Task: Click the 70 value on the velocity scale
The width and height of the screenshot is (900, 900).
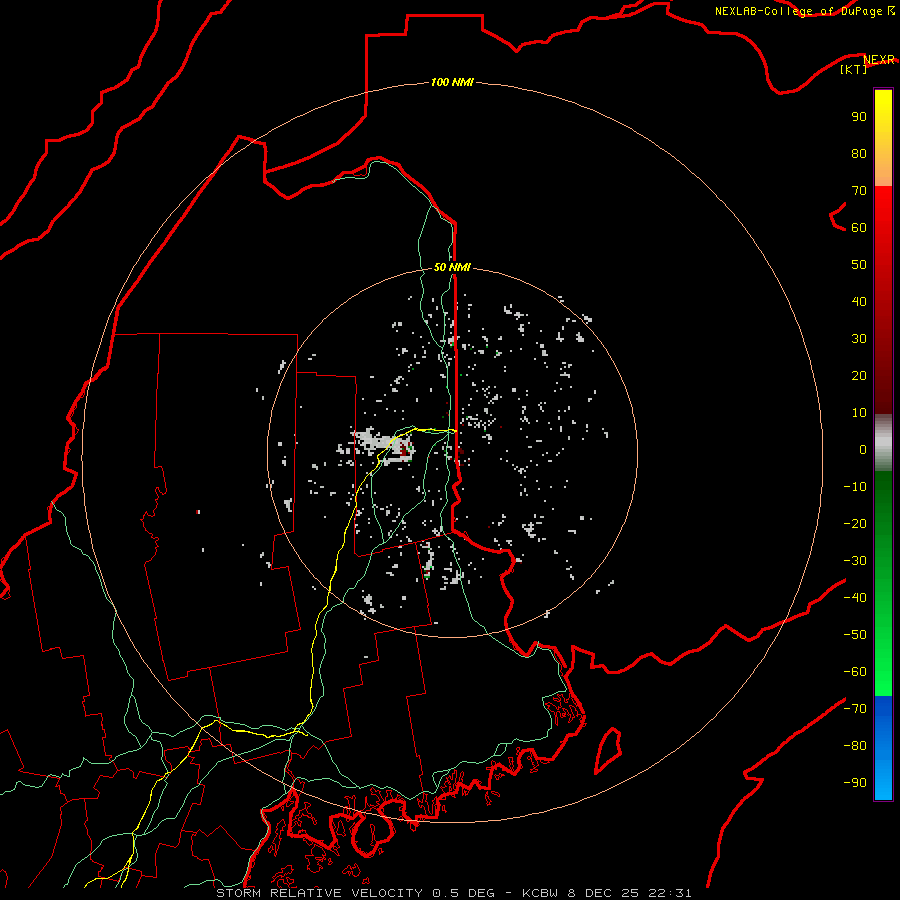Action: click(859, 191)
